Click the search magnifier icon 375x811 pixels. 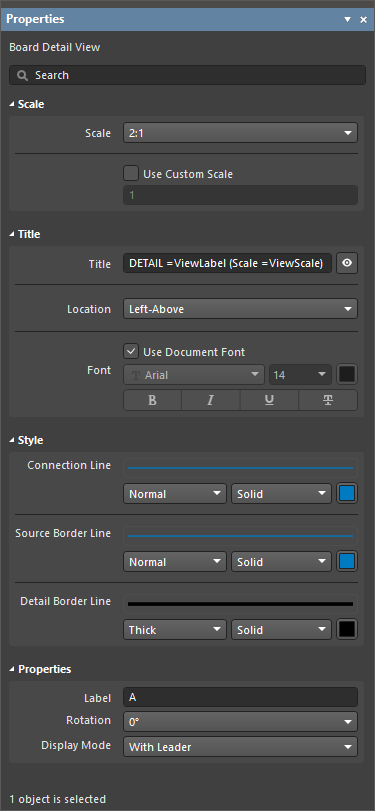coord(22,76)
